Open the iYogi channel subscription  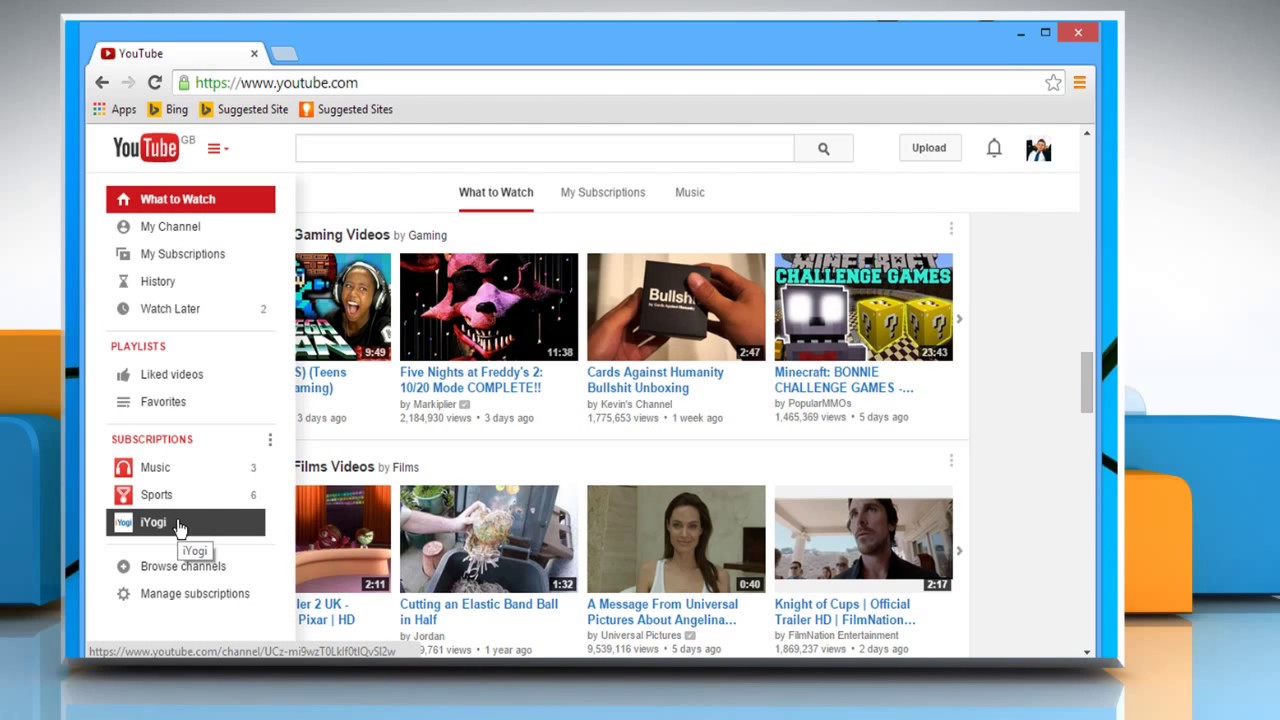[186, 522]
